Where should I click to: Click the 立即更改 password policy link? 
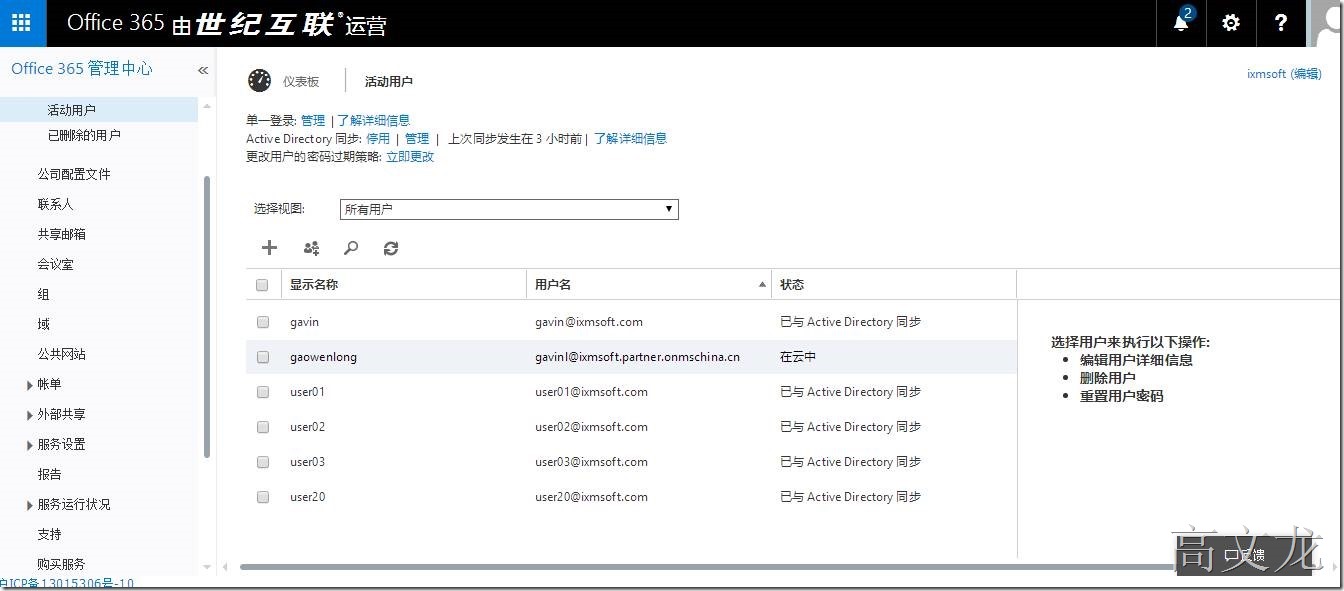(410, 157)
